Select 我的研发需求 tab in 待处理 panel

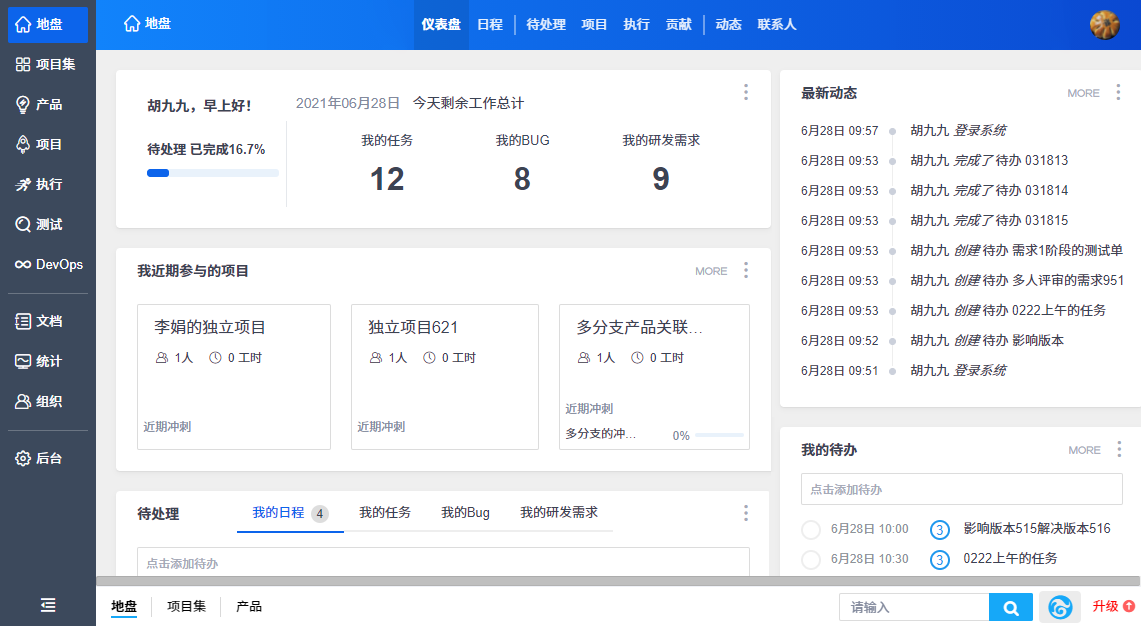tap(559, 512)
